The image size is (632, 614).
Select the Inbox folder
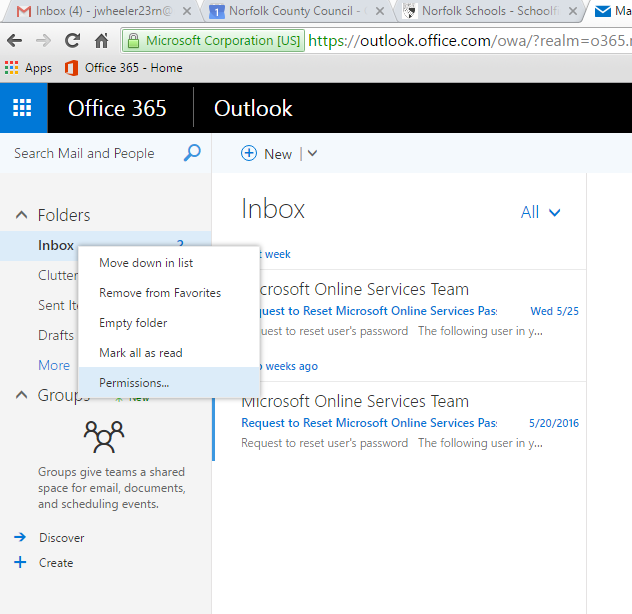point(56,245)
